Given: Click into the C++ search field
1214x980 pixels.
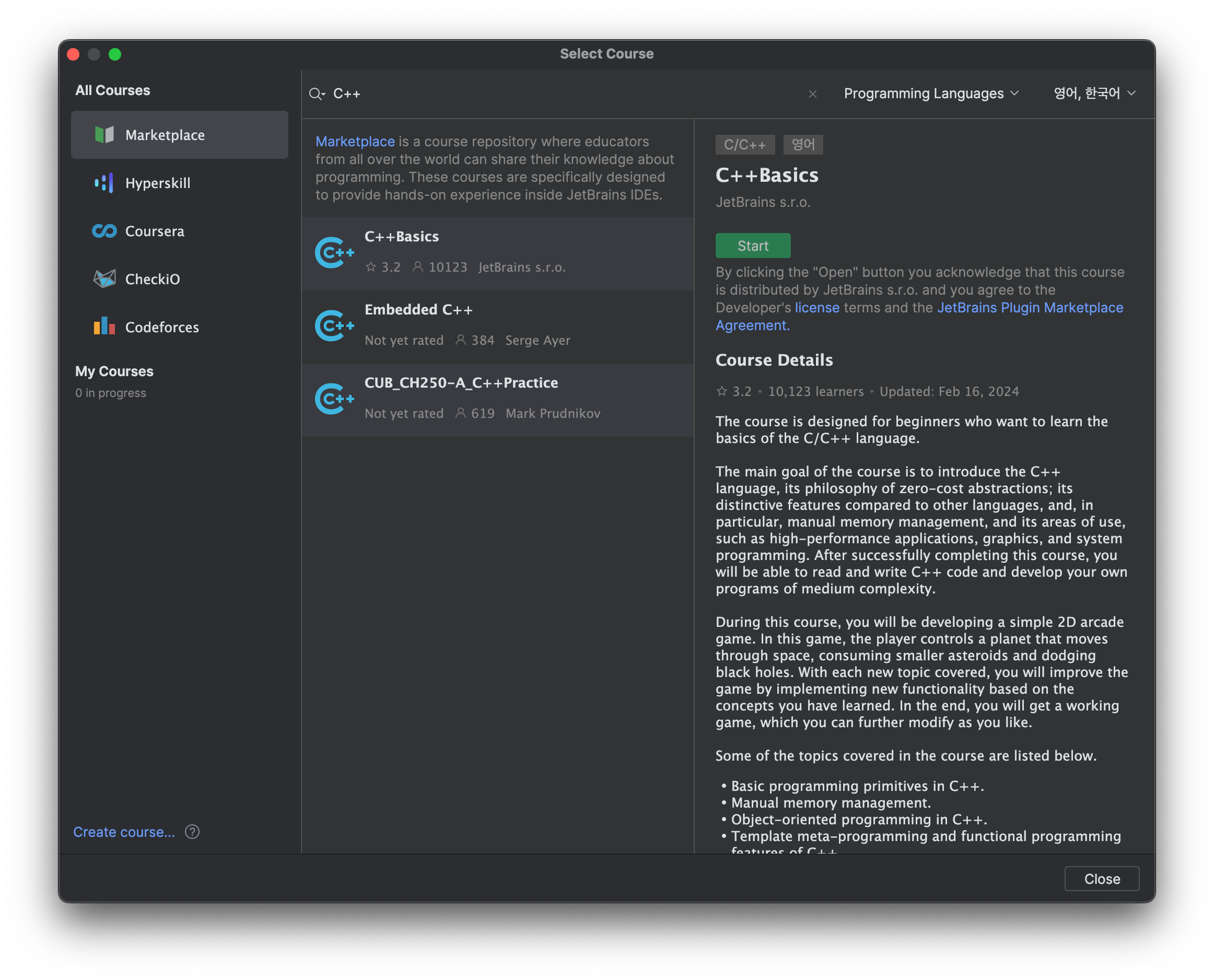Looking at the screenshot, I should pos(564,94).
